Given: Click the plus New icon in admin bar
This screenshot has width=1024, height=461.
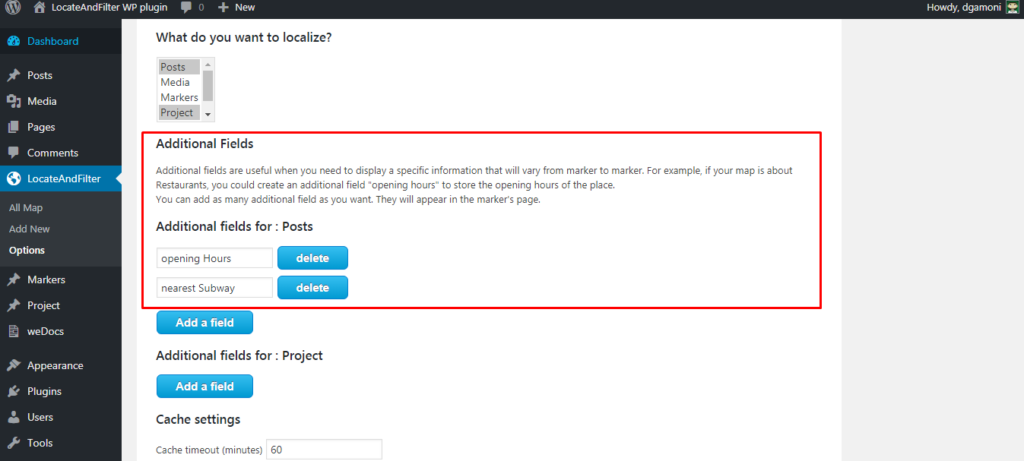Looking at the screenshot, I should (x=223, y=8).
